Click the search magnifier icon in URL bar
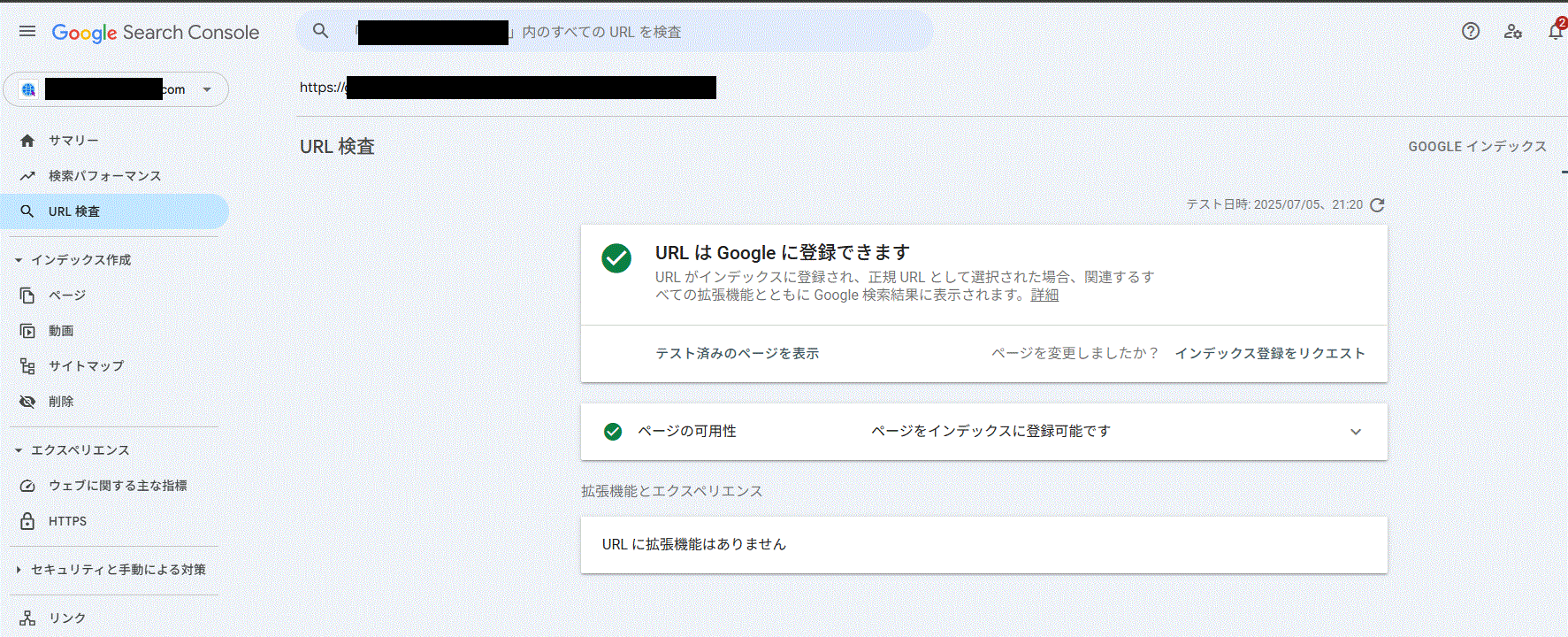This screenshot has height=637, width=1568. [321, 31]
